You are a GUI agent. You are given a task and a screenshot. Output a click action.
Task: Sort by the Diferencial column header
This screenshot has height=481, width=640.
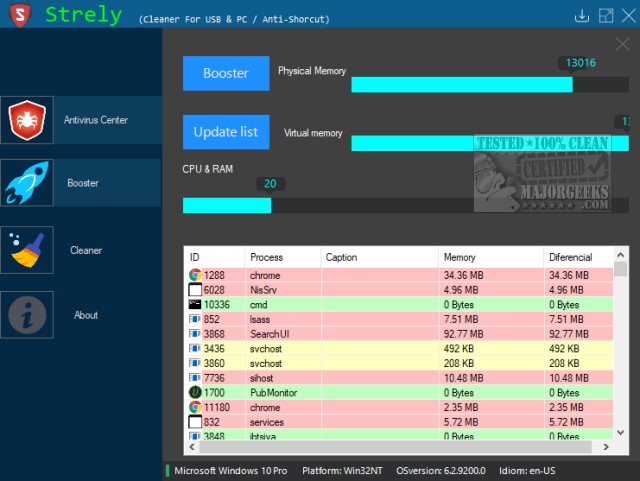point(578,257)
